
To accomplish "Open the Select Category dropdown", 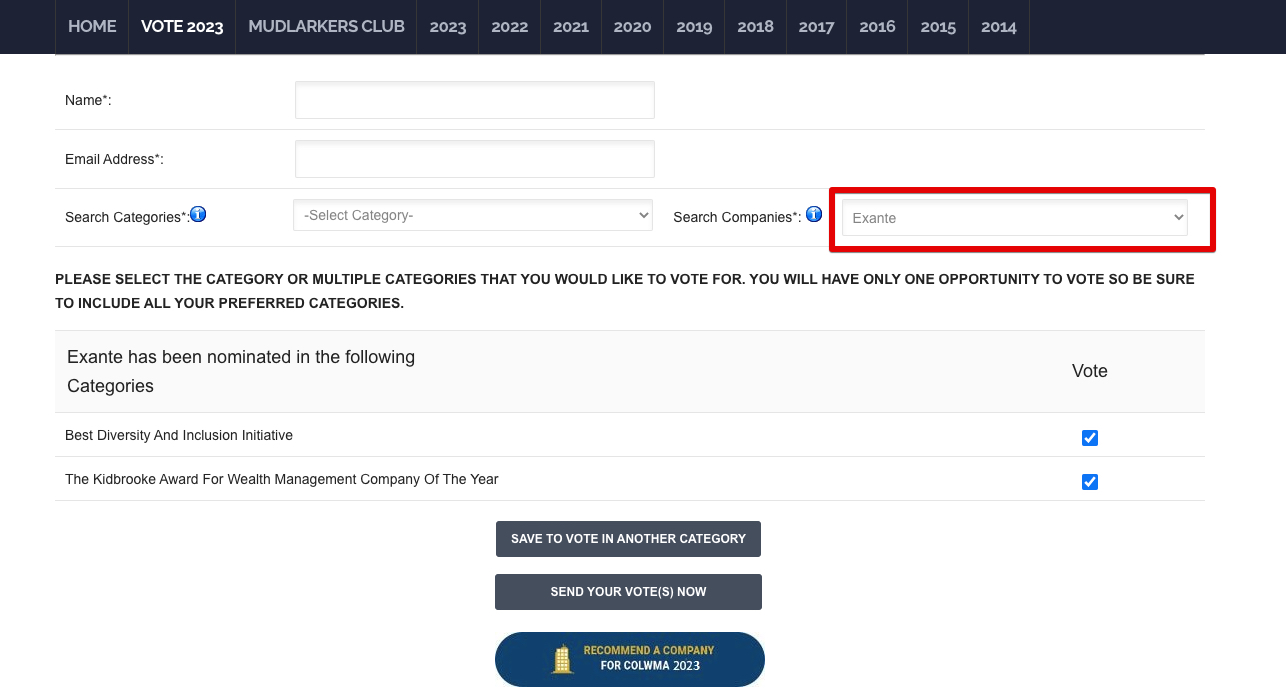I will tap(473, 215).
